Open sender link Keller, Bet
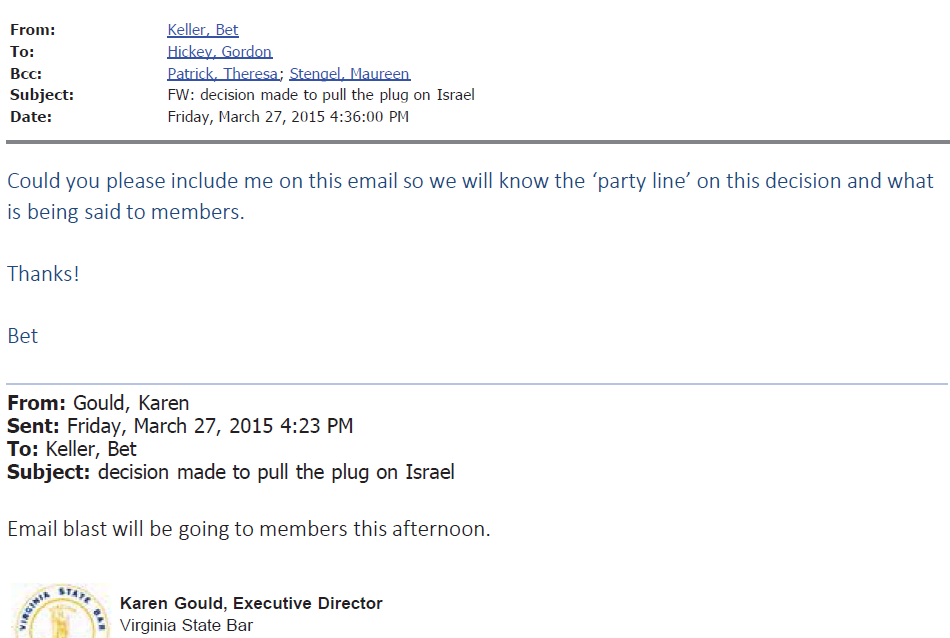Image resolution: width=950 pixels, height=638 pixels. (202, 30)
